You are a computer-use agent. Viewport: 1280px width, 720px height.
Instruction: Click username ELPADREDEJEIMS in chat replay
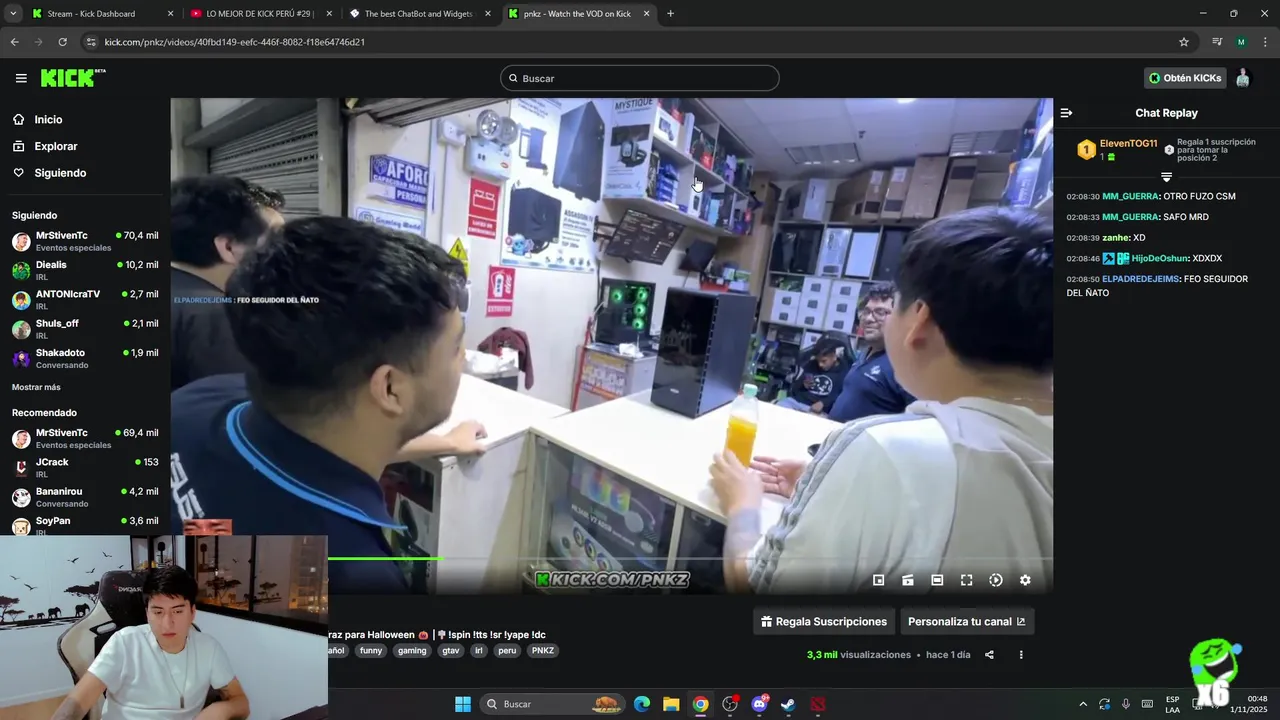pyautogui.click(x=1141, y=279)
